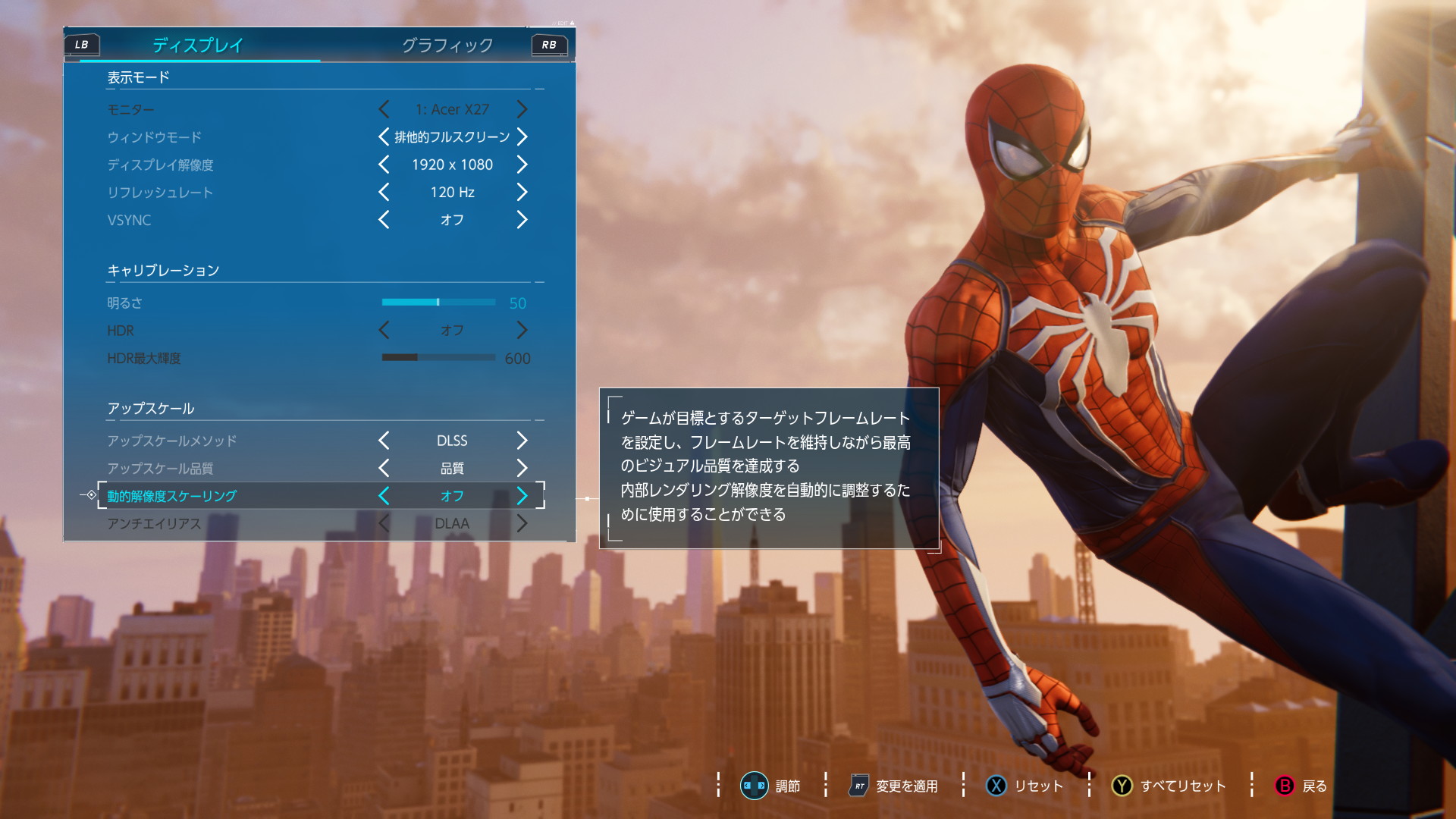Select the モニター setting row label
Viewport: 1456px width, 819px height.
[130, 110]
